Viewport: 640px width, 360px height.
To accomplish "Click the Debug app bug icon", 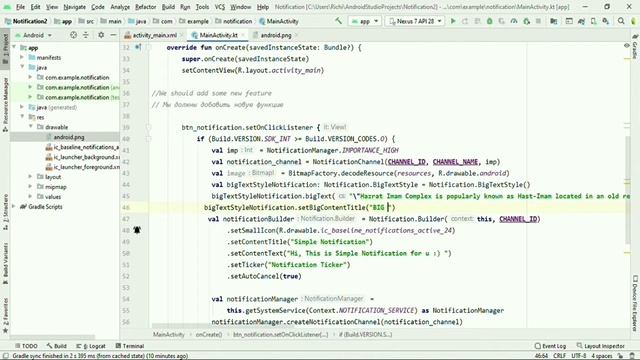I will point(489,21).
